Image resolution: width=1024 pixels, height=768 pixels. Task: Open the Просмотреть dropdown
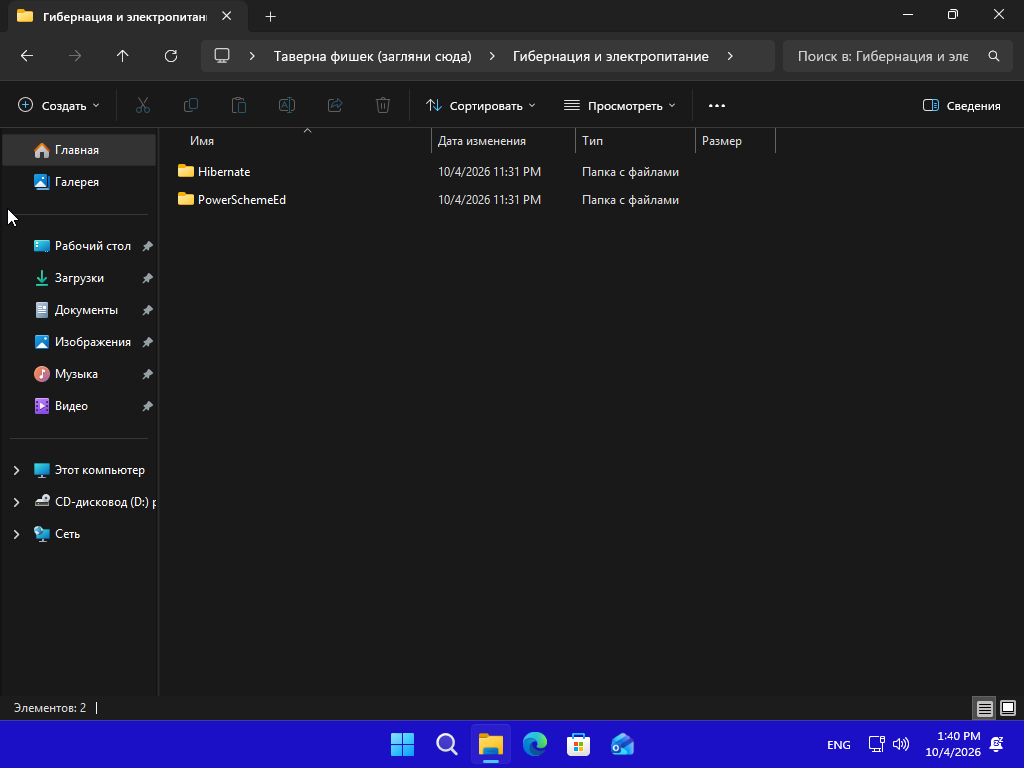tap(620, 106)
